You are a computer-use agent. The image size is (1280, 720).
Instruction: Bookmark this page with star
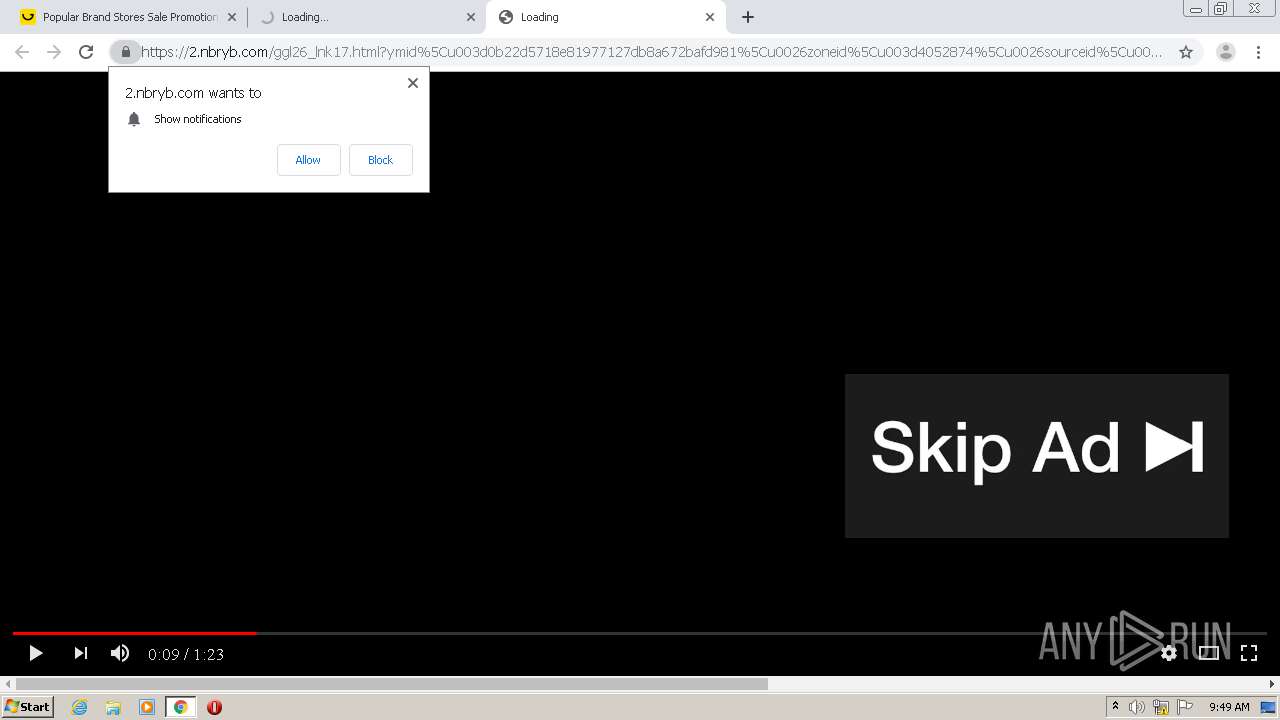[1185, 52]
